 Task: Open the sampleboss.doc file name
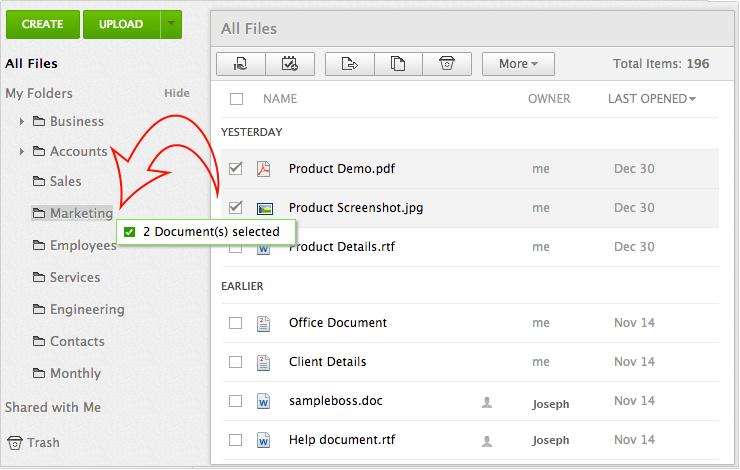(336, 401)
